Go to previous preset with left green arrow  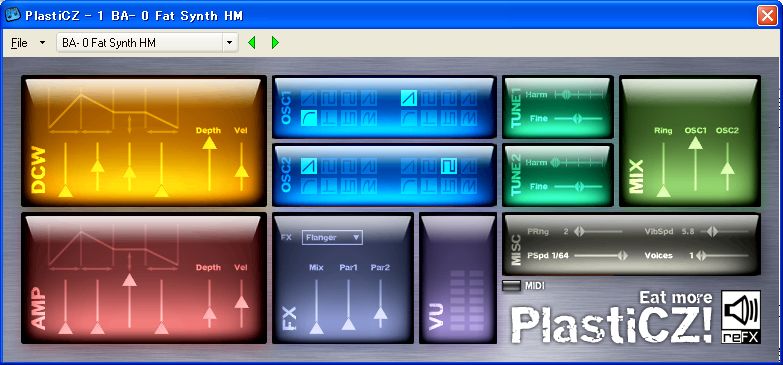[252, 43]
